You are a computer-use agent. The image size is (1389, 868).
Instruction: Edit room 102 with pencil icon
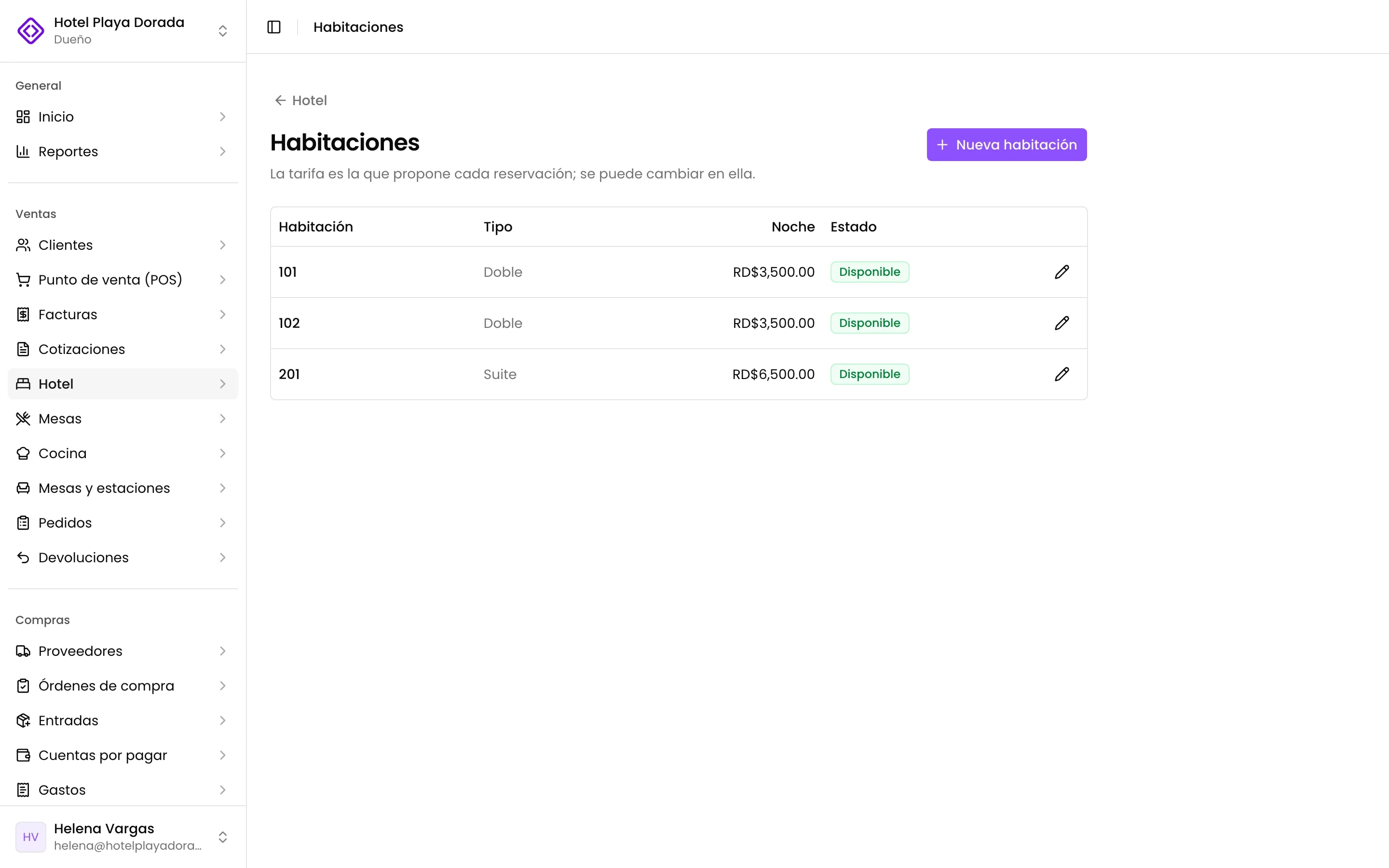click(1062, 323)
